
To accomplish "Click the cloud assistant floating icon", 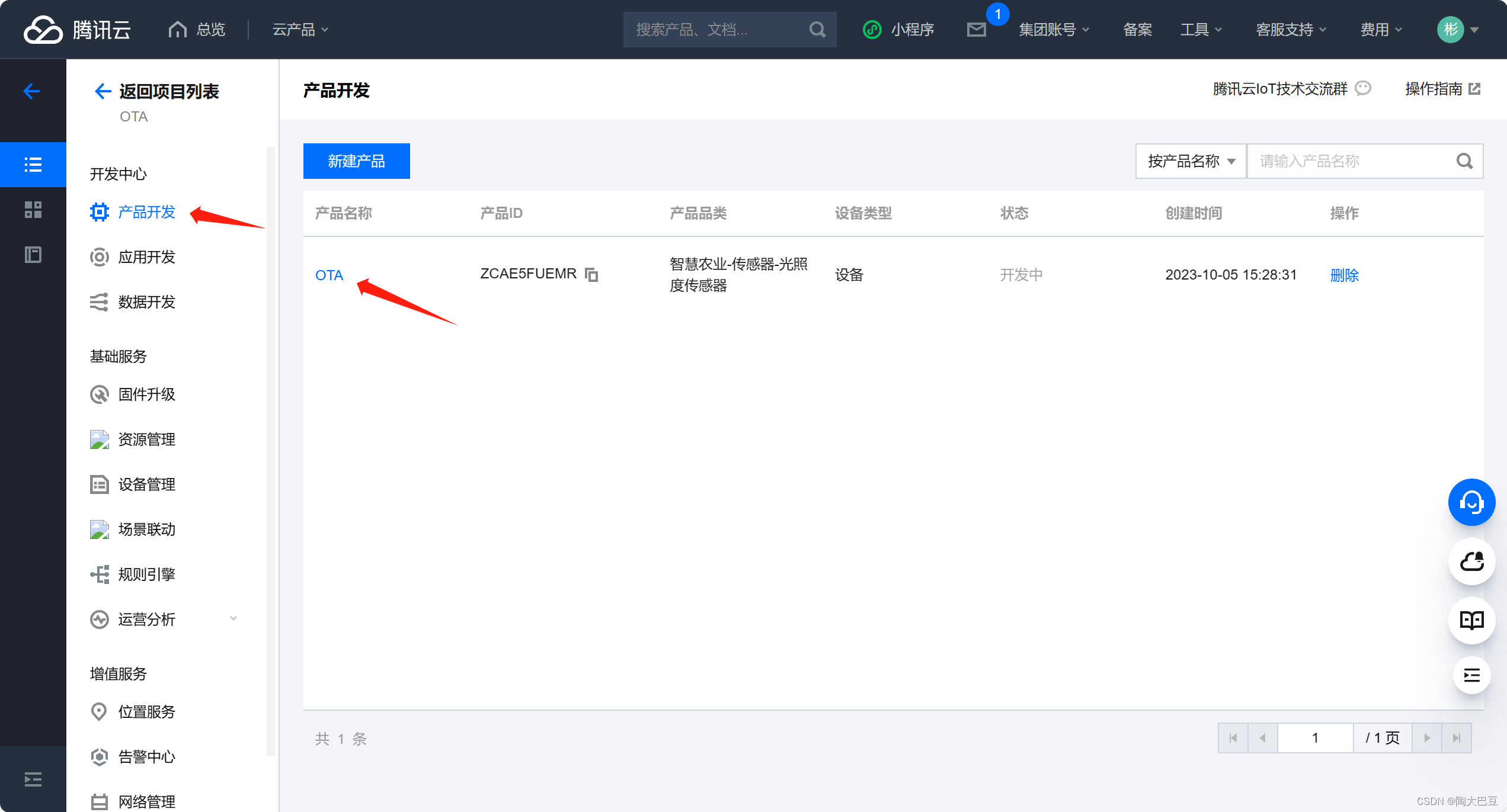I will [1471, 561].
